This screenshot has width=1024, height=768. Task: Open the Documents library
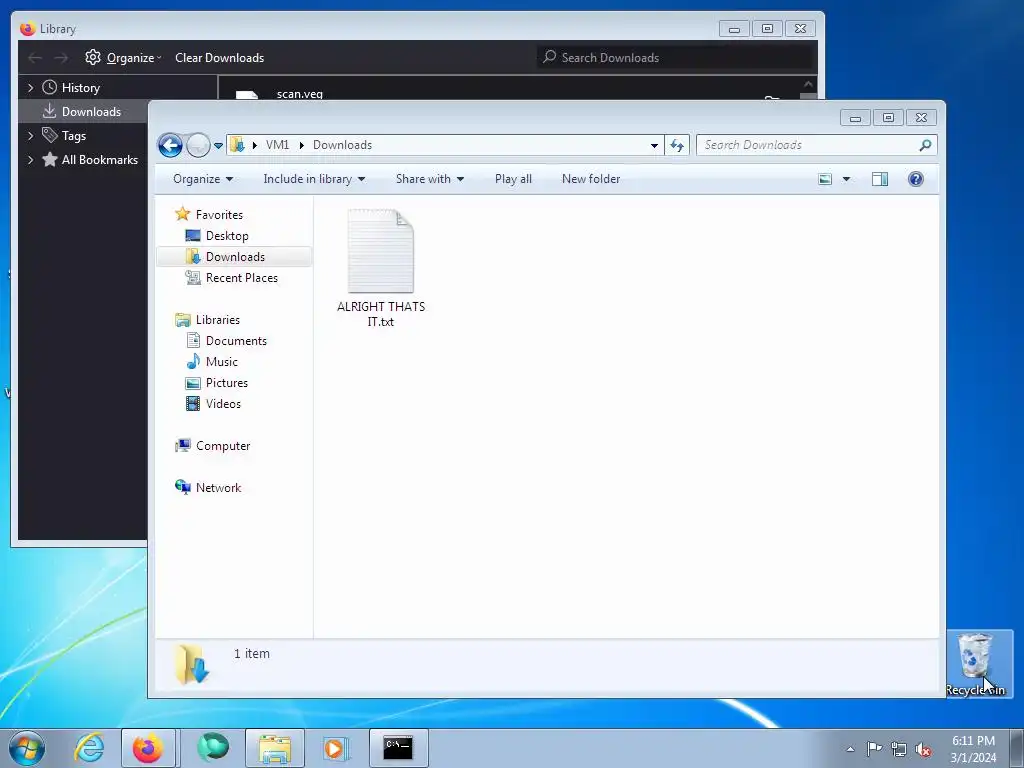click(236, 341)
